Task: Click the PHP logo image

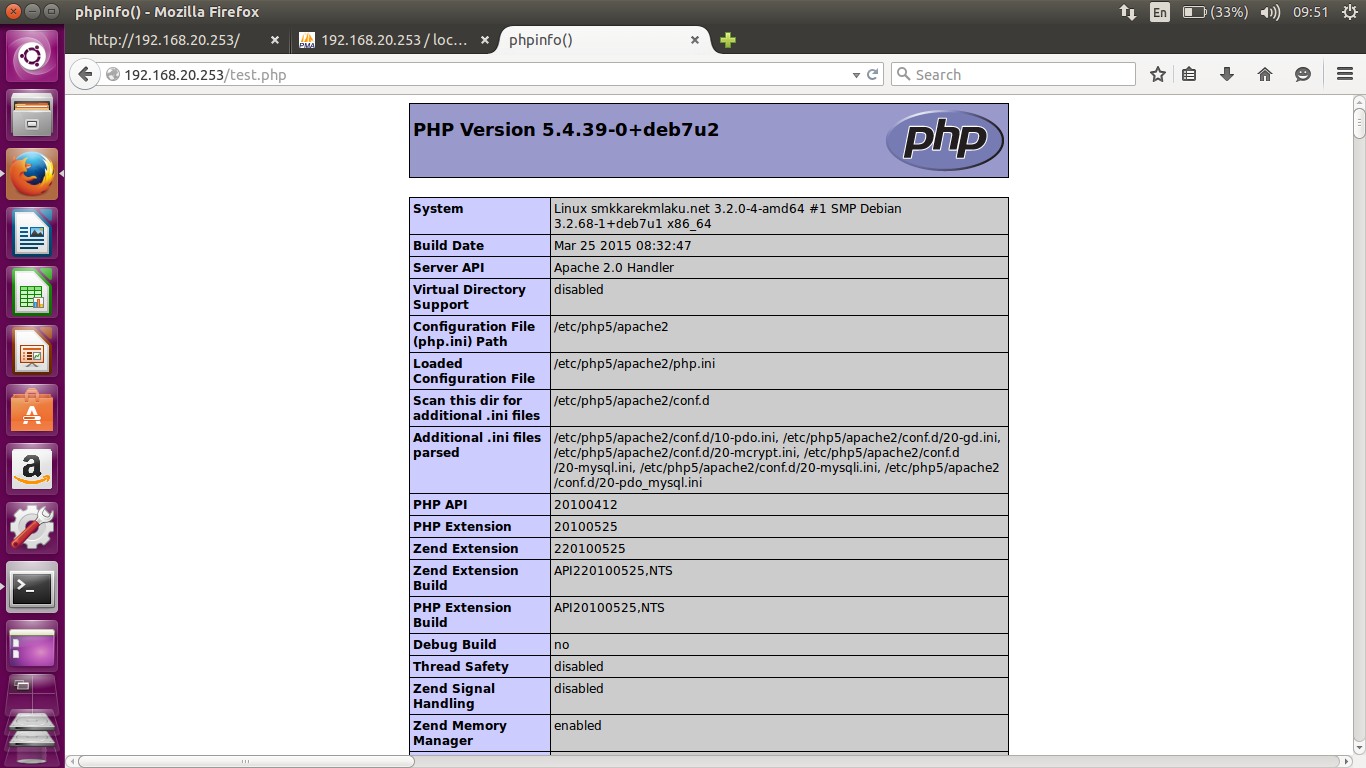Action: pos(944,141)
